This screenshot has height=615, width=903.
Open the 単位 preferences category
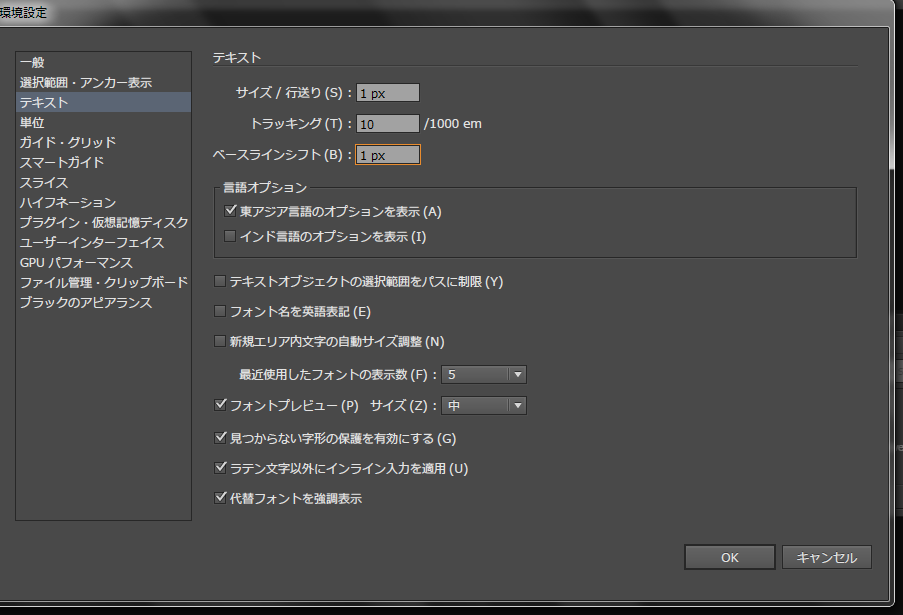pyautogui.click(x=104, y=123)
